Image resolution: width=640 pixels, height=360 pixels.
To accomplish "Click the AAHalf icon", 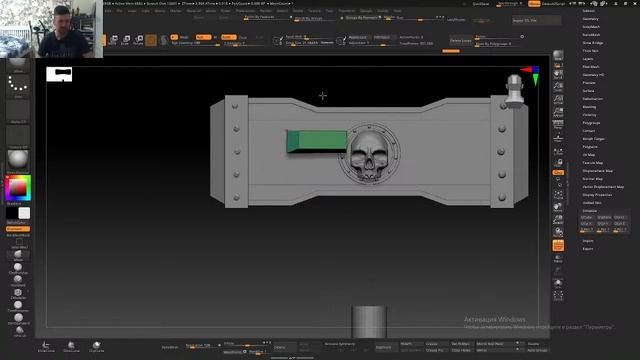I will pos(558,112).
